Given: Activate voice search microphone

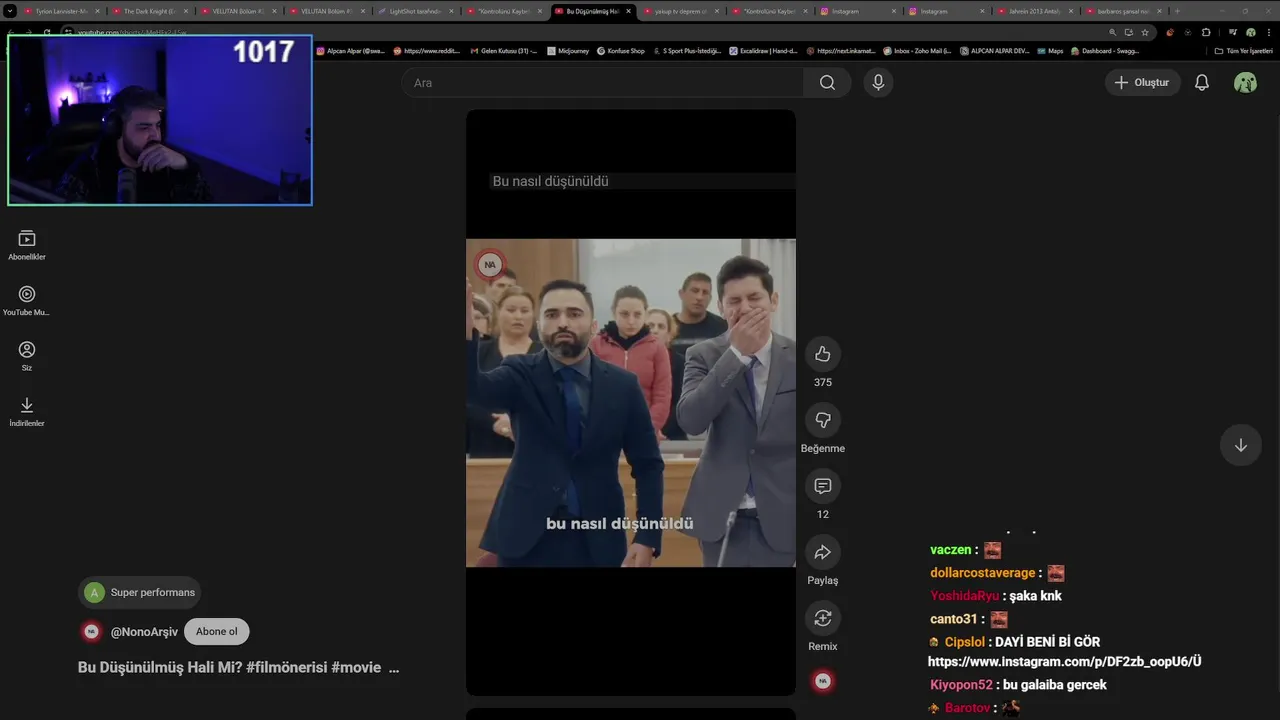Looking at the screenshot, I should 878,83.
